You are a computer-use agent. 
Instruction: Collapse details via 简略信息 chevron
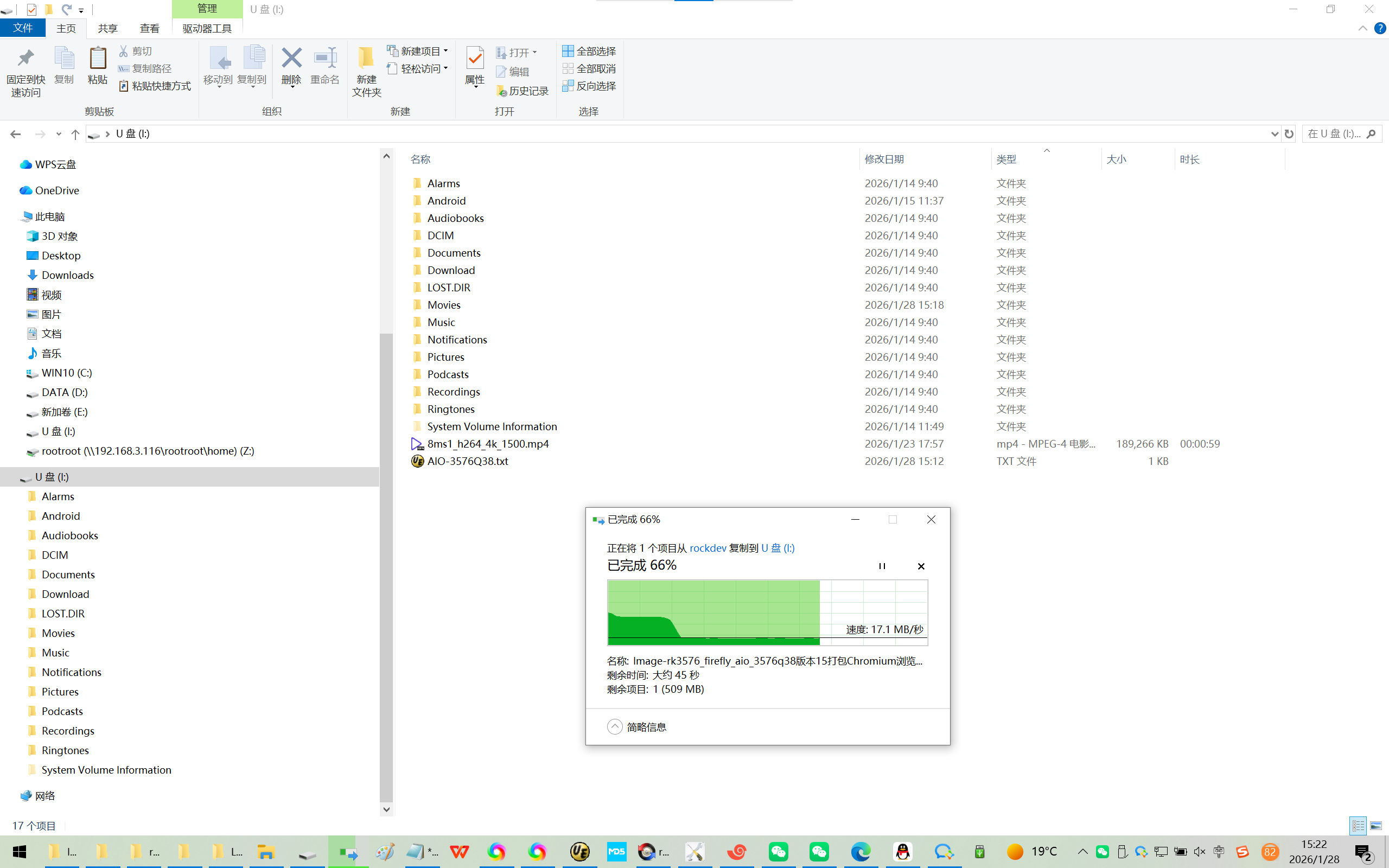tap(615, 727)
